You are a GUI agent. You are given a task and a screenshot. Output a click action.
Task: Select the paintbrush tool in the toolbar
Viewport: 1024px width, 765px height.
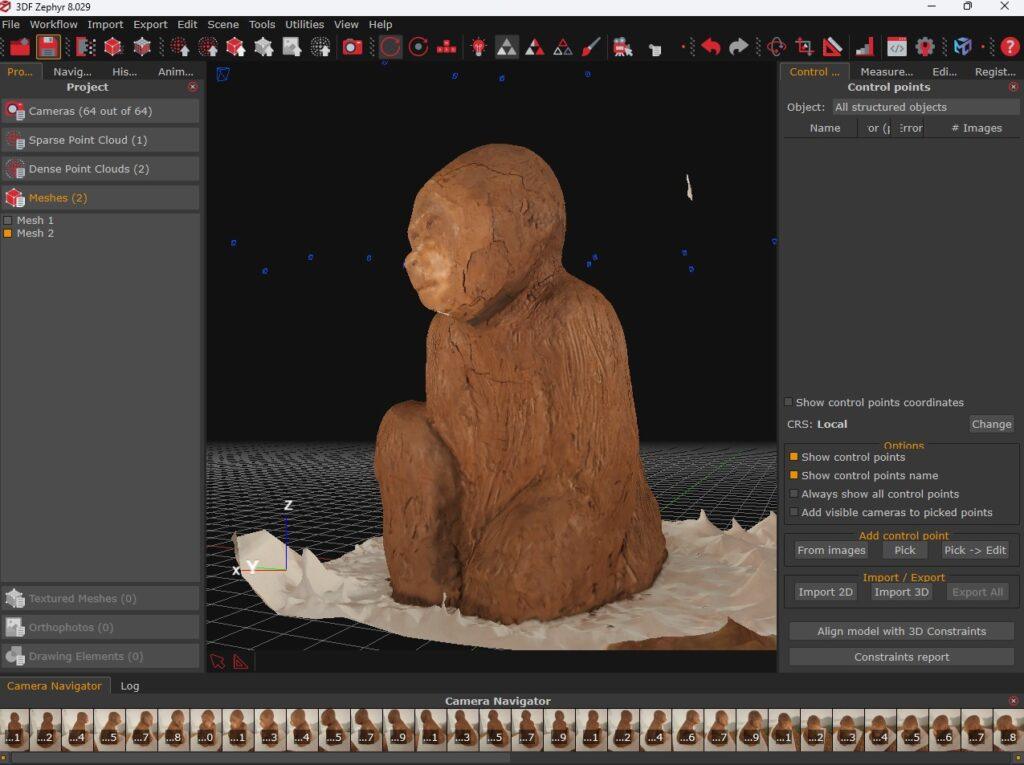click(x=591, y=46)
